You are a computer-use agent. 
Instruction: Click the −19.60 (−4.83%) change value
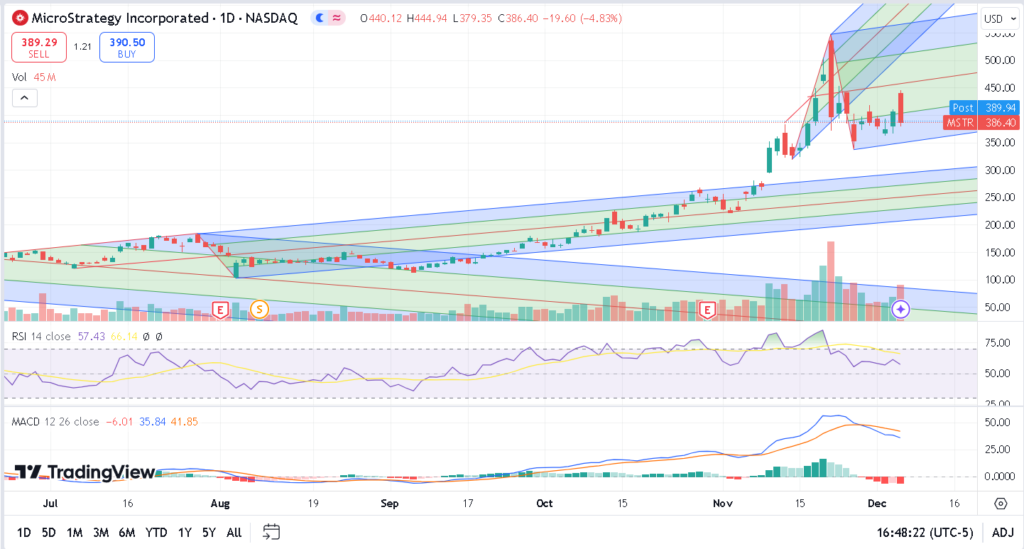coord(583,18)
